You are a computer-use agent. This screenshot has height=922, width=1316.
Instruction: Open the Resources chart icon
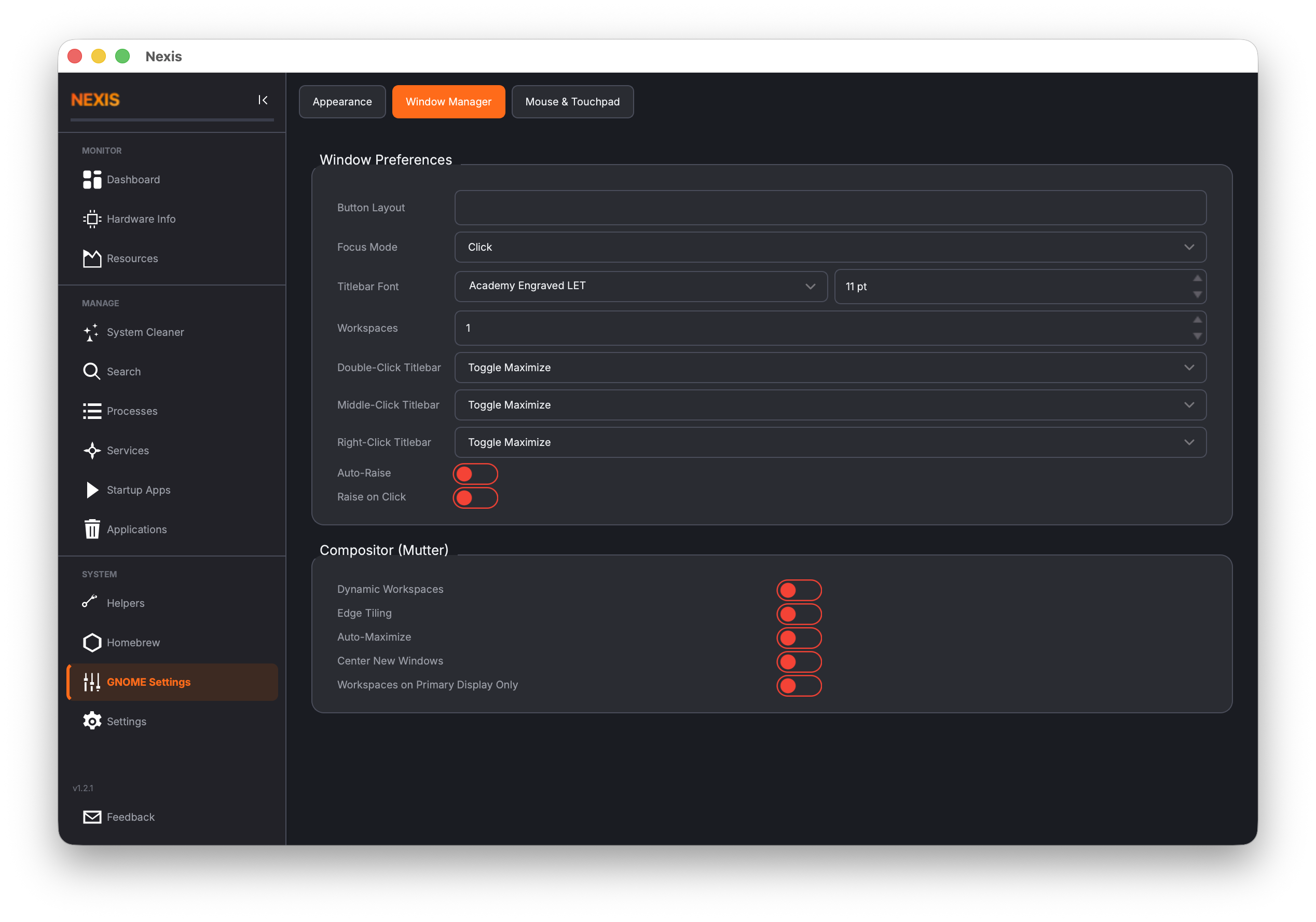pos(92,259)
